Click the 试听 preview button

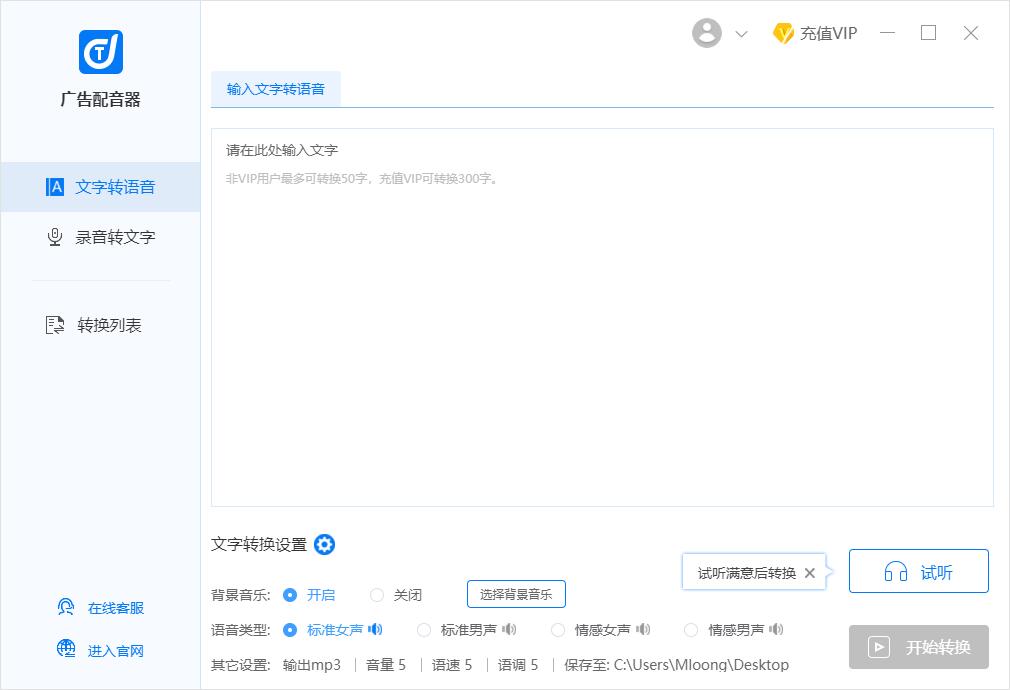click(918, 570)
